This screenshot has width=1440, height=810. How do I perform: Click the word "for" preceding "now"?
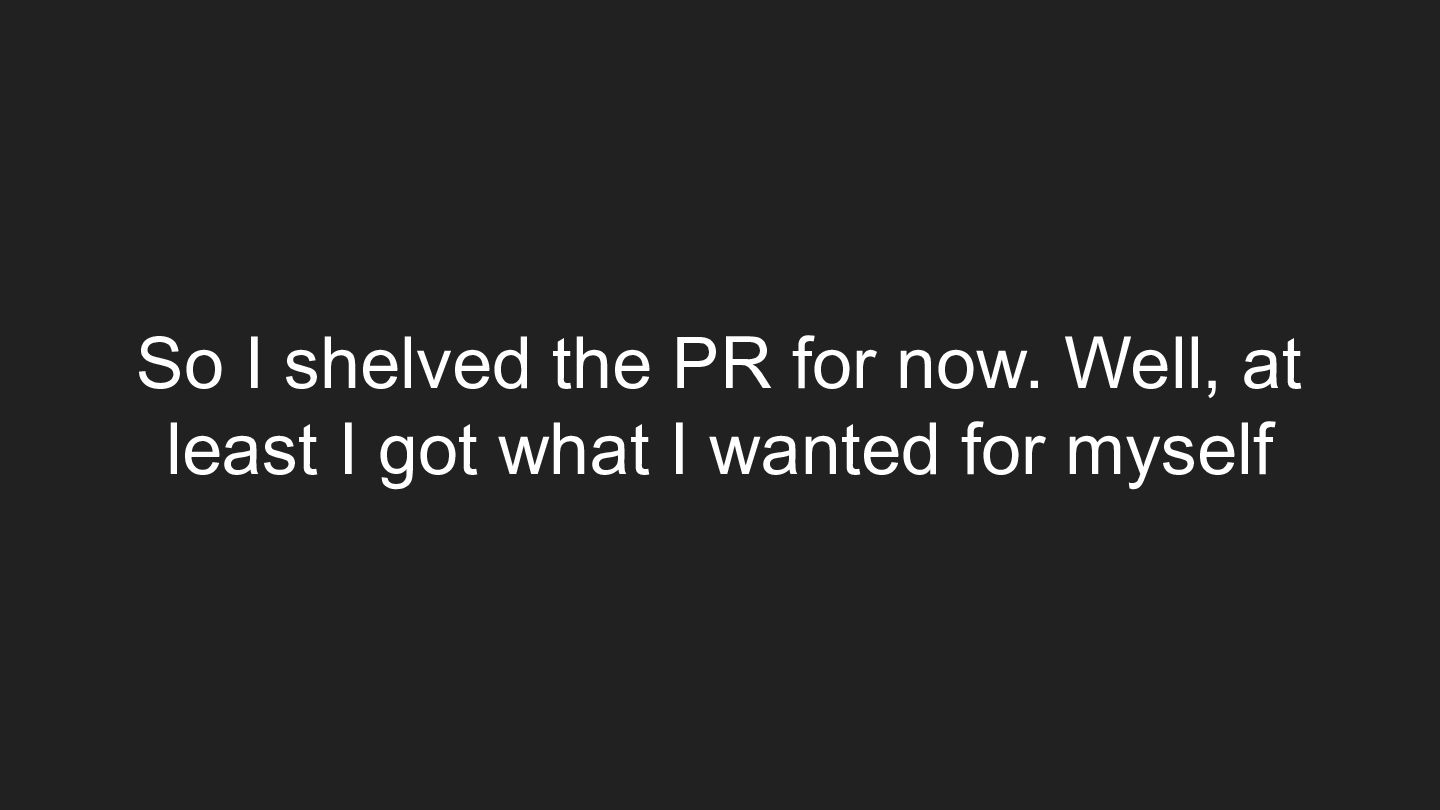[x=833, y=363]
